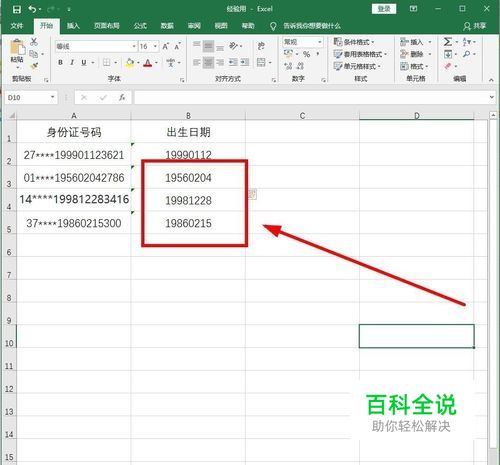Open Conditional Formatting (条件格式) menu

pyautogui.click(x=354, y=42)
